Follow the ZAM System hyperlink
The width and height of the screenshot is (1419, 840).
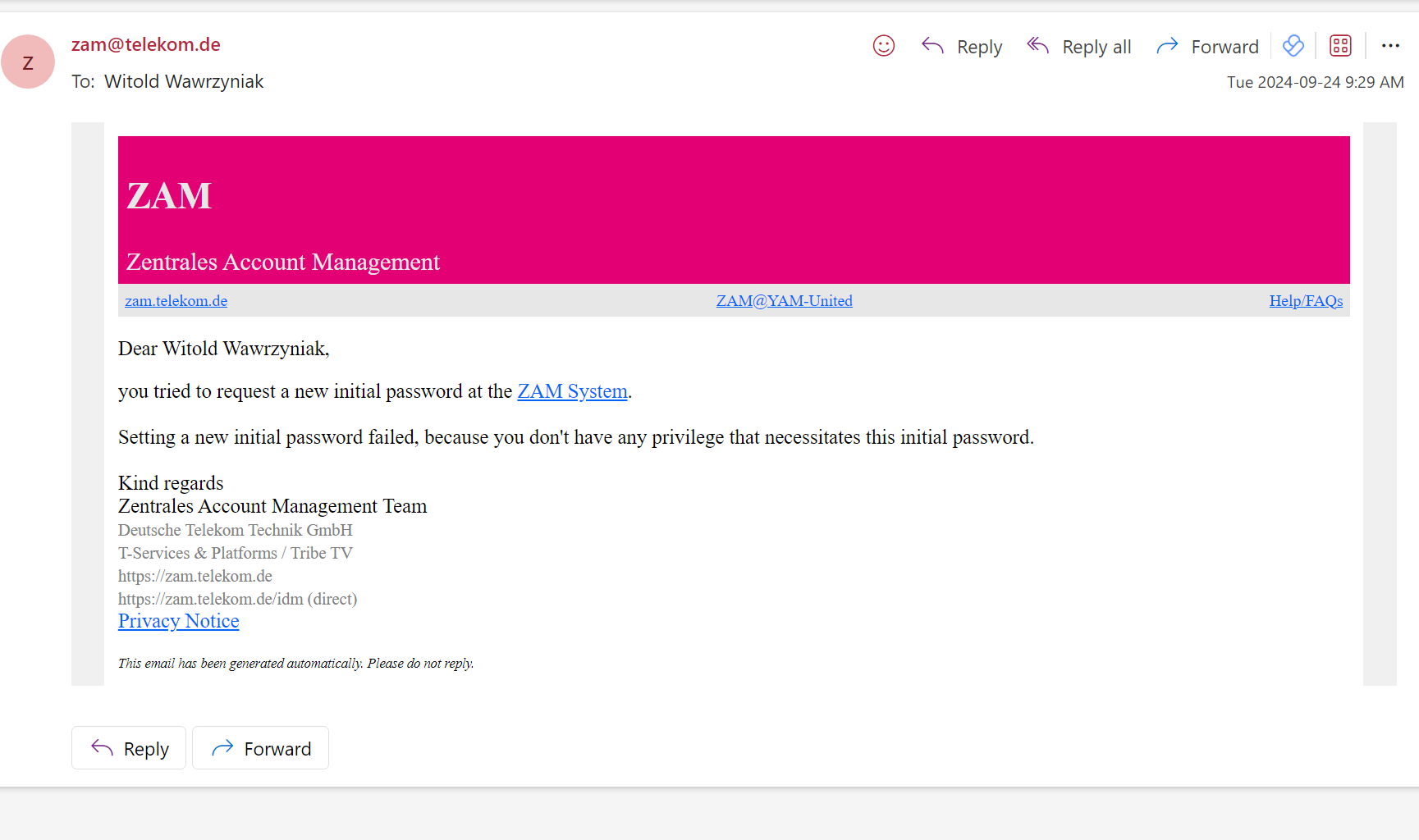coord(572,391)
